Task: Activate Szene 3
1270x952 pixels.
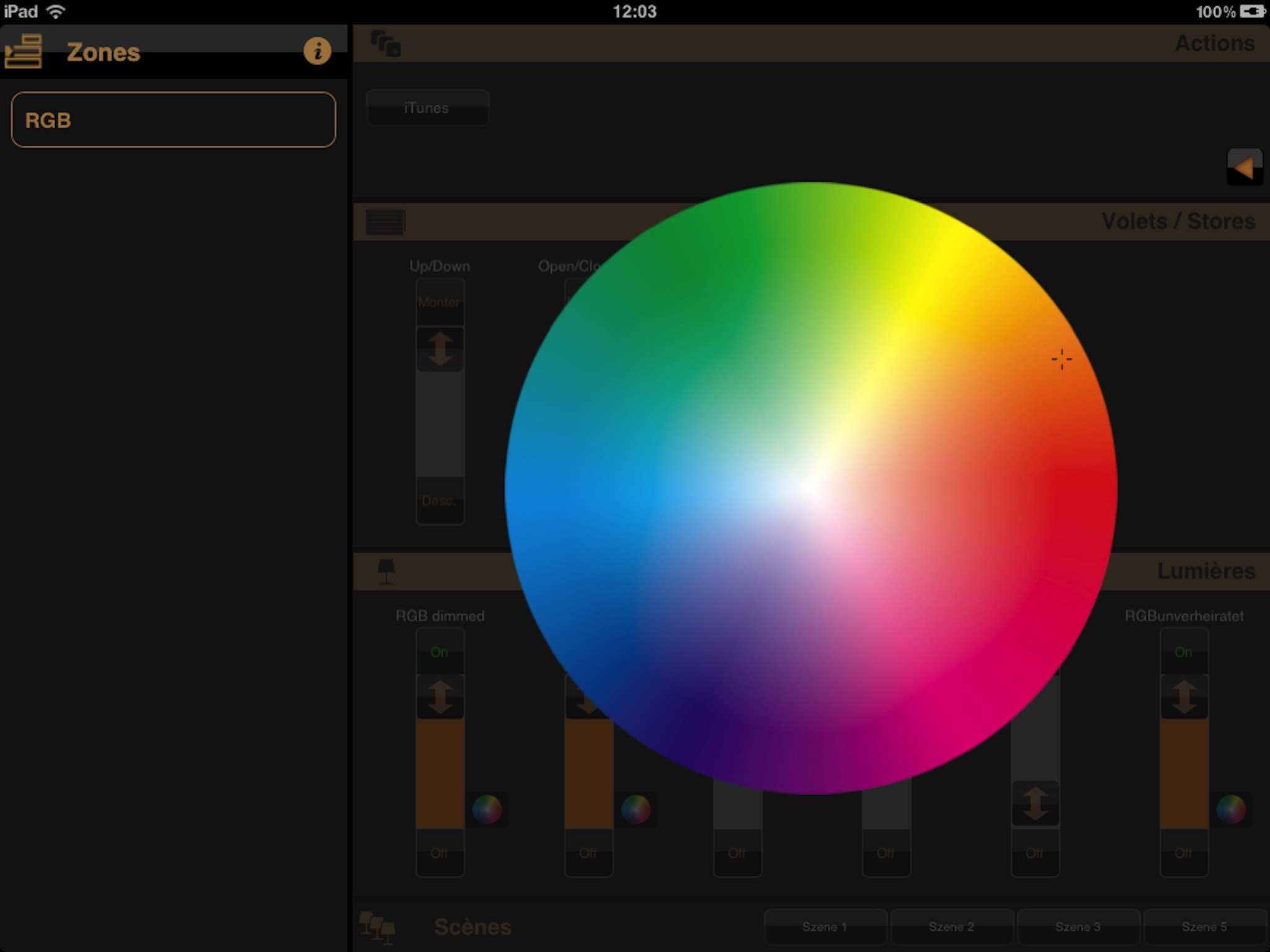Action: point(1078,927)
